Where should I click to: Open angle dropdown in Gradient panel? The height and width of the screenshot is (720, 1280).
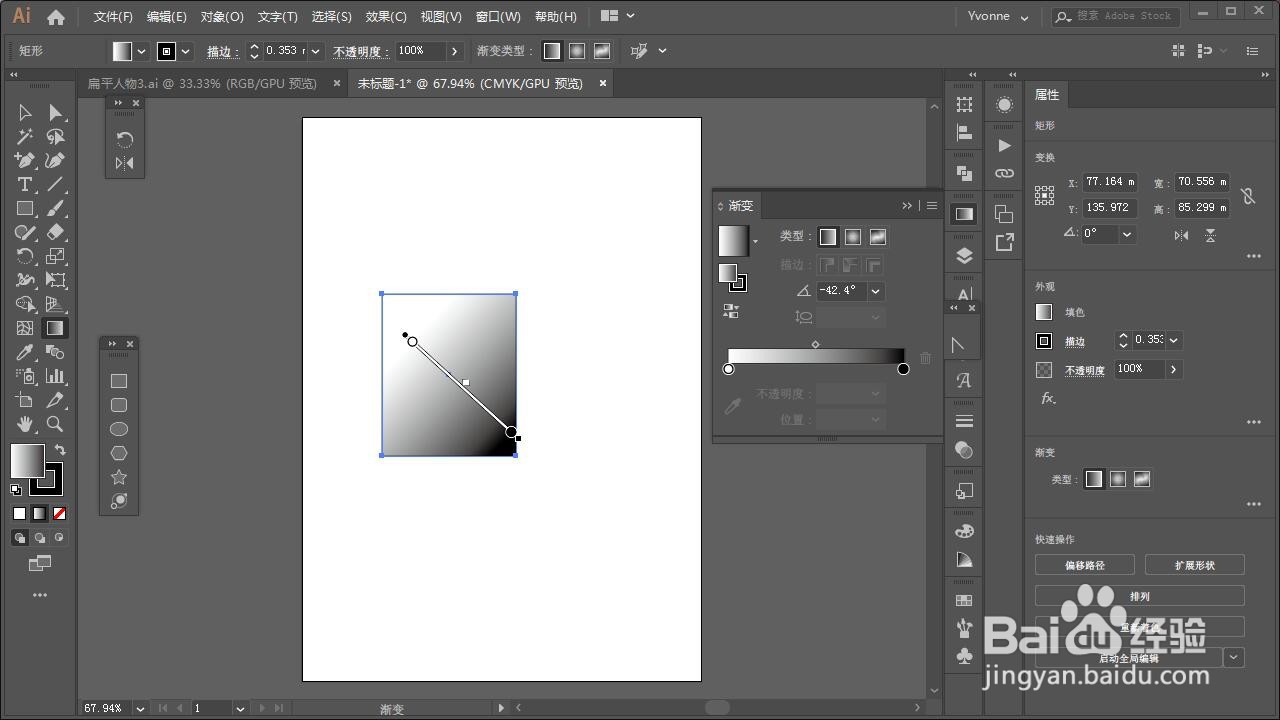point(876,291)
